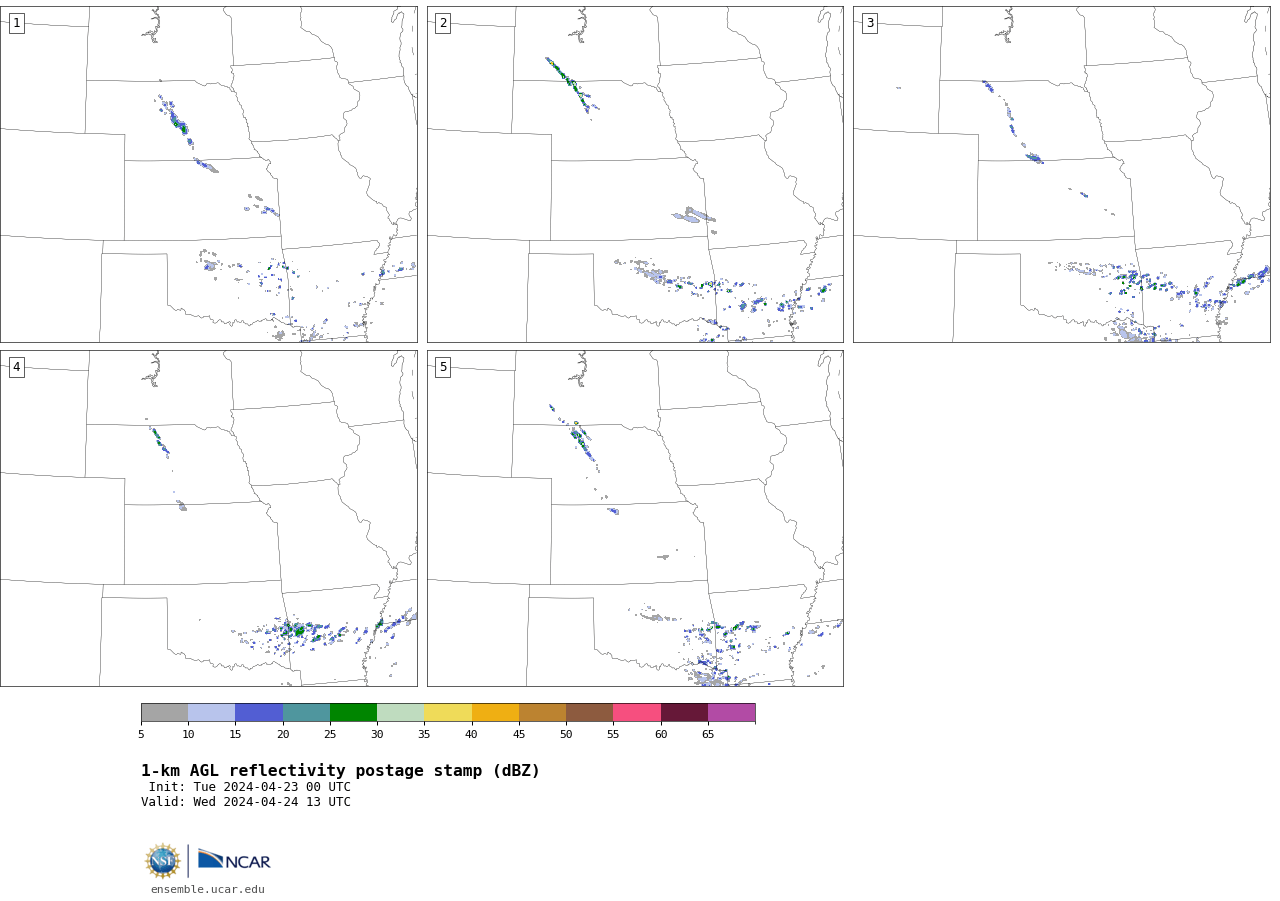Click the tan 45-50 dBZ swatch
This screenshot has height=901, width=1280.
542,712
